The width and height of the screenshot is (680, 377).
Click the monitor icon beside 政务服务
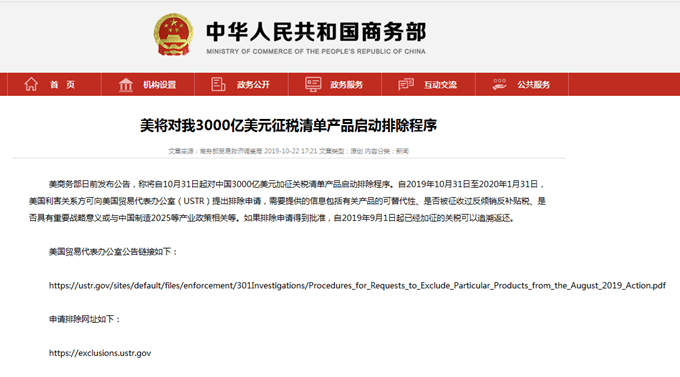point(313,84)
